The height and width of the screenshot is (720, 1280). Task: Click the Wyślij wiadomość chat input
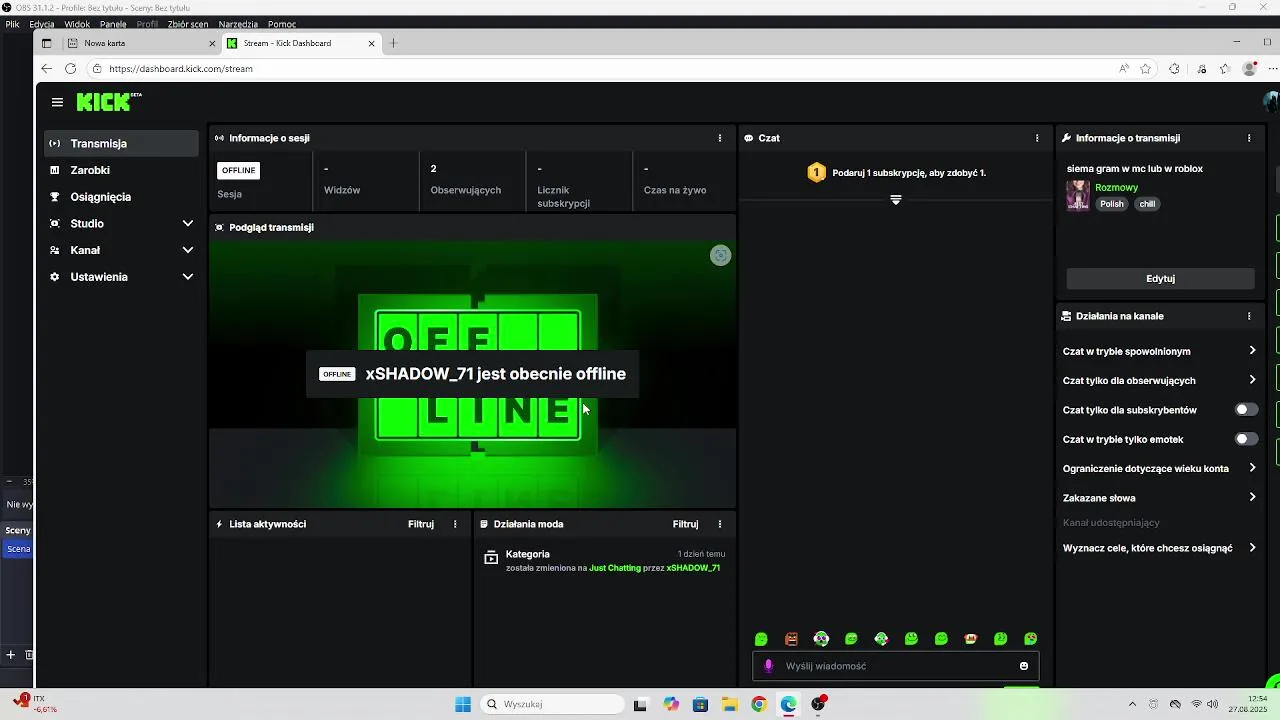pyautogui.click(x=895, y=666)
